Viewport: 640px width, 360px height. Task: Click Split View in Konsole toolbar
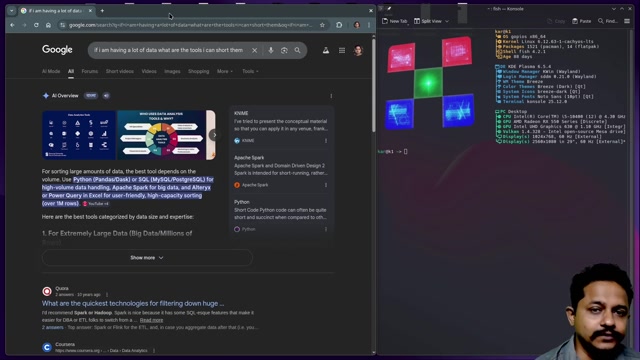(428, 21)
